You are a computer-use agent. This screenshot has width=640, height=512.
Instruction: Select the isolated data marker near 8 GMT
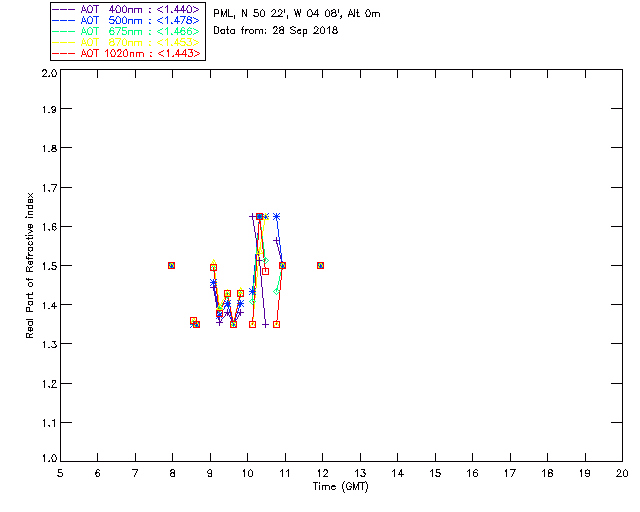click(x=171, y=265)
